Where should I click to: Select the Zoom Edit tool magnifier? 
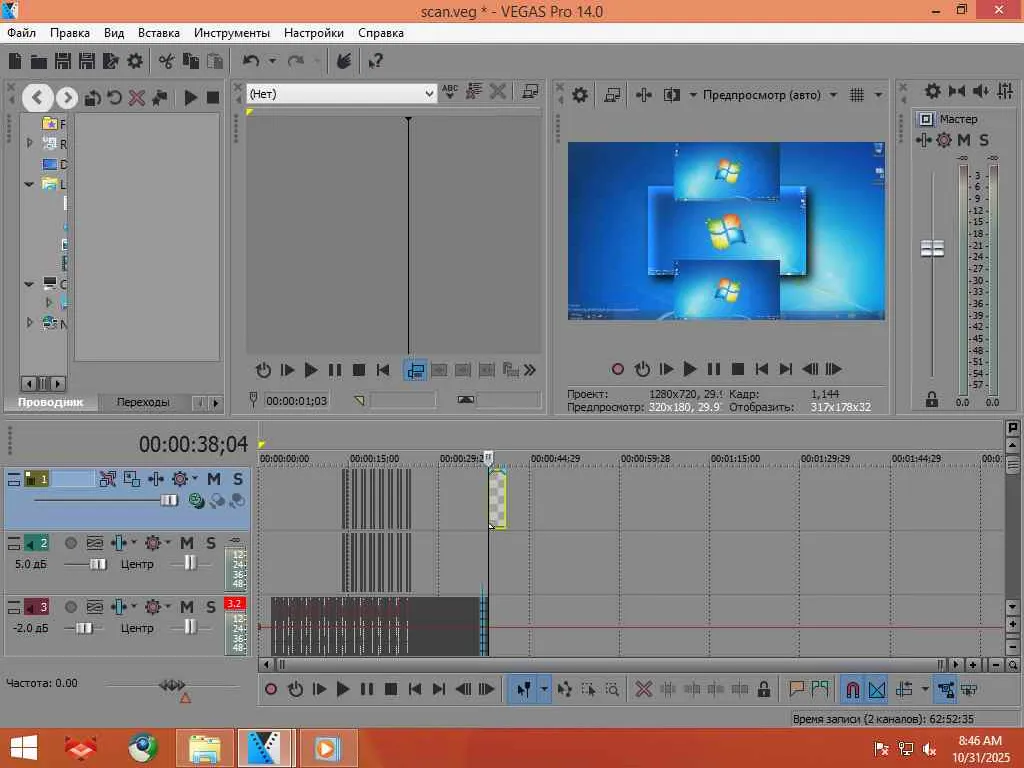612,690
